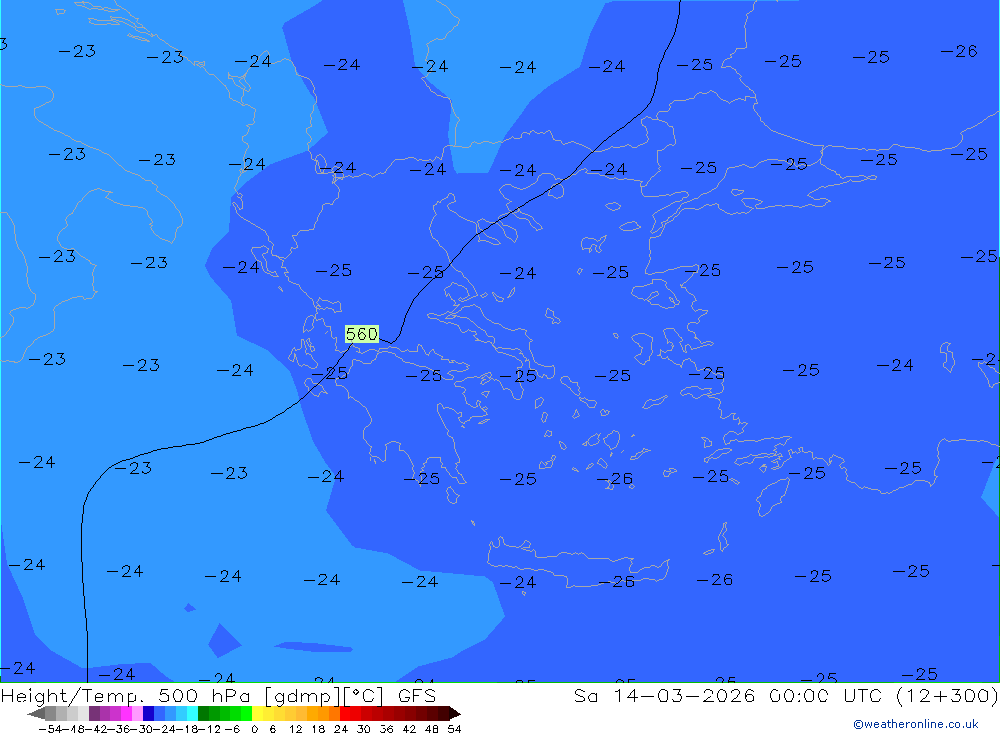Pick the light pink legend swatch

137,713
